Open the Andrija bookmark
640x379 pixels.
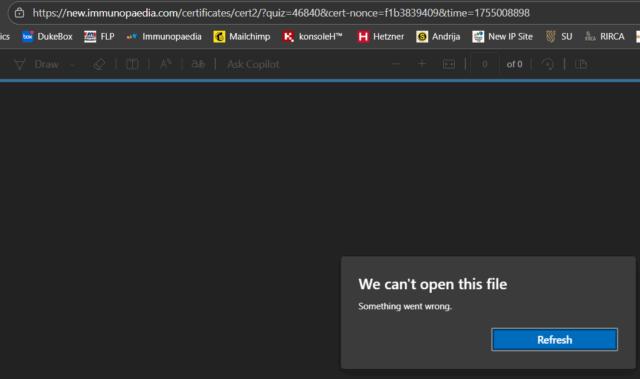pos(438,37)
